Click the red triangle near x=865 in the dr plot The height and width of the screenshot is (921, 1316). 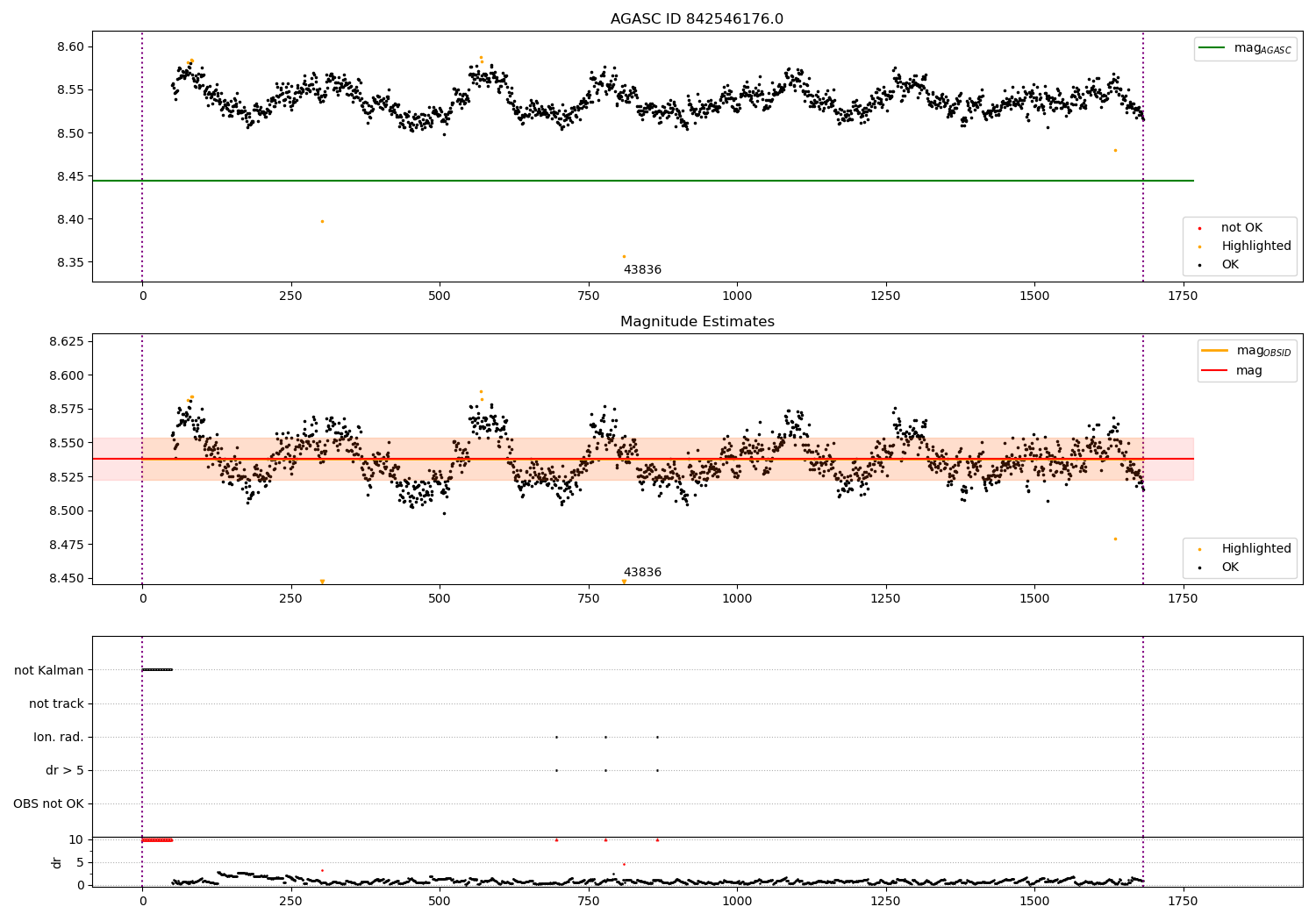(657, 839)
